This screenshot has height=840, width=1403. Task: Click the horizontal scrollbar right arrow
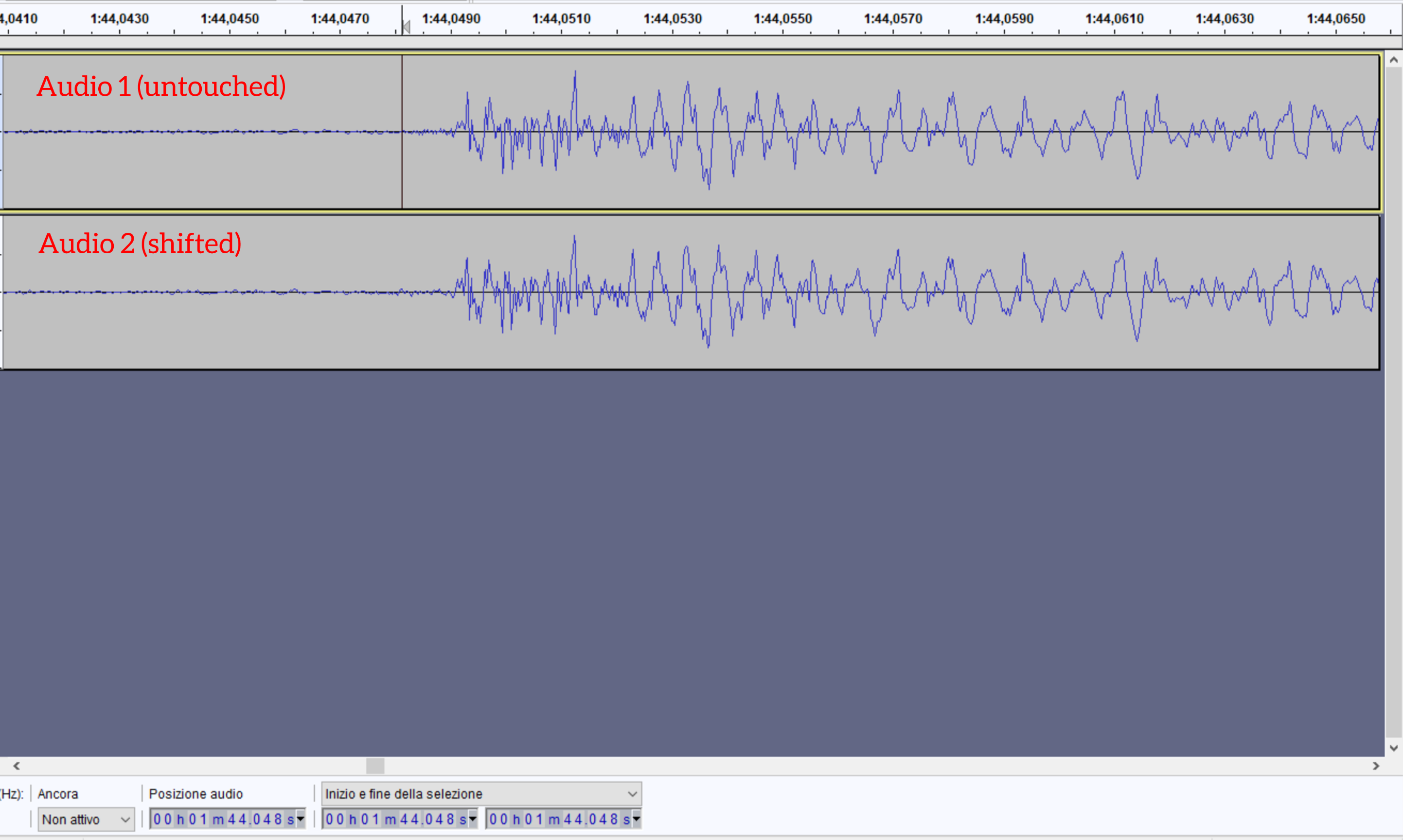1376,766
